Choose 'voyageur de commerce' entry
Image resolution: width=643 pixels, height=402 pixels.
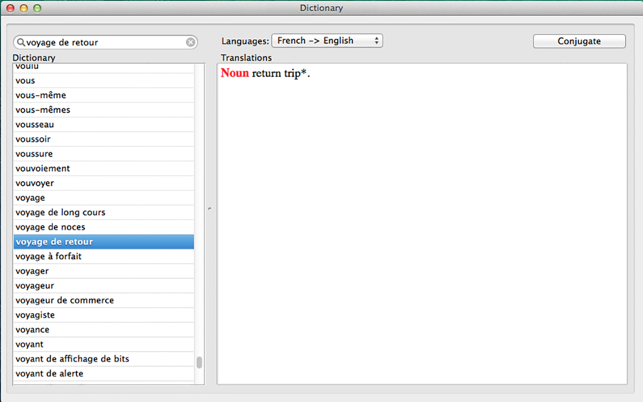104,300
